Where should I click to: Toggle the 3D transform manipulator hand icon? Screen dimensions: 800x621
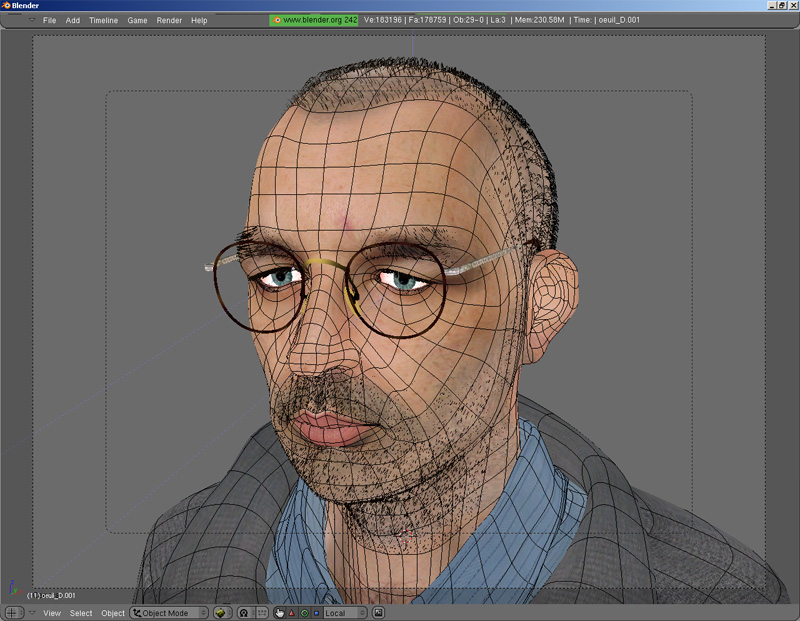coord(279,613)
